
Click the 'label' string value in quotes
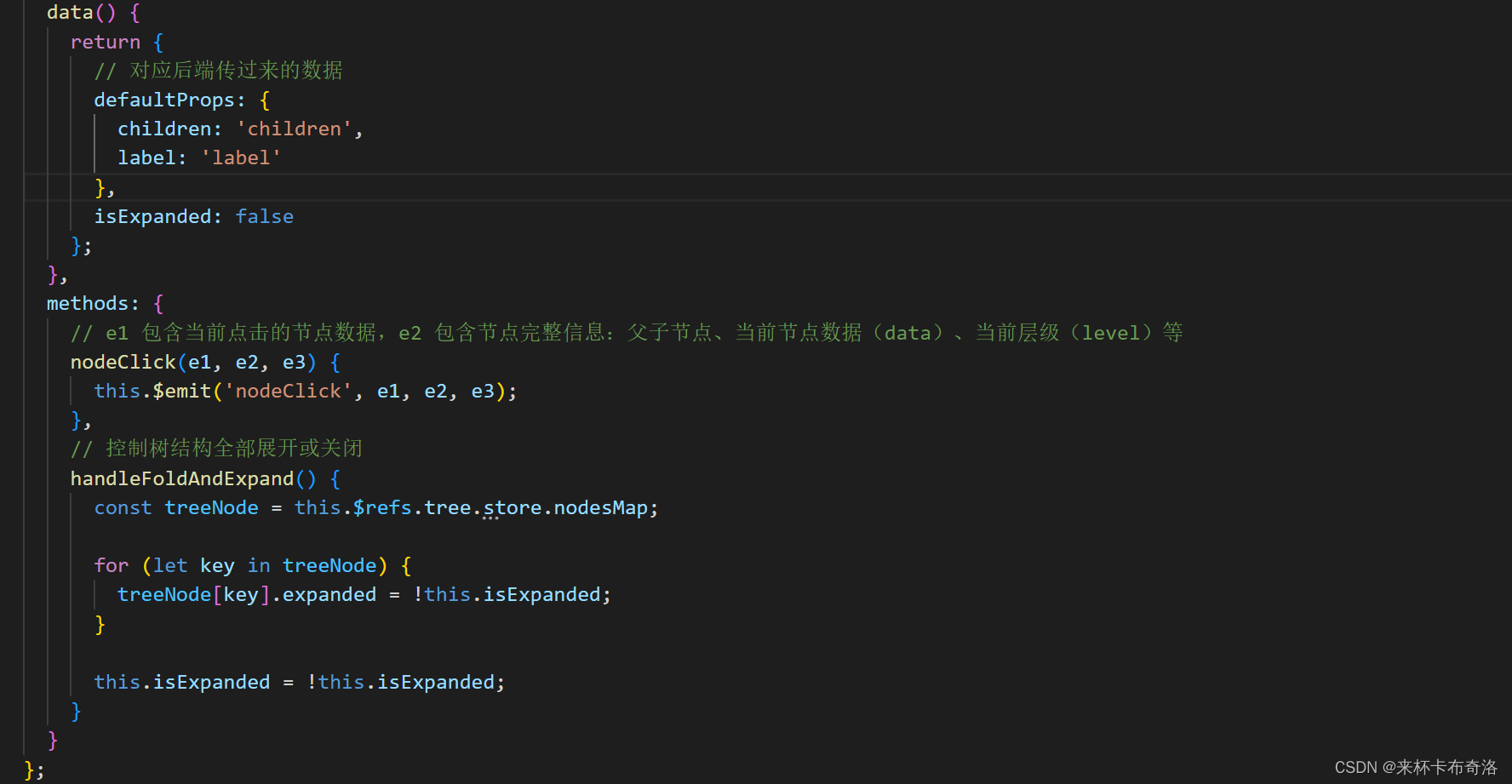(x=241, y=157)
